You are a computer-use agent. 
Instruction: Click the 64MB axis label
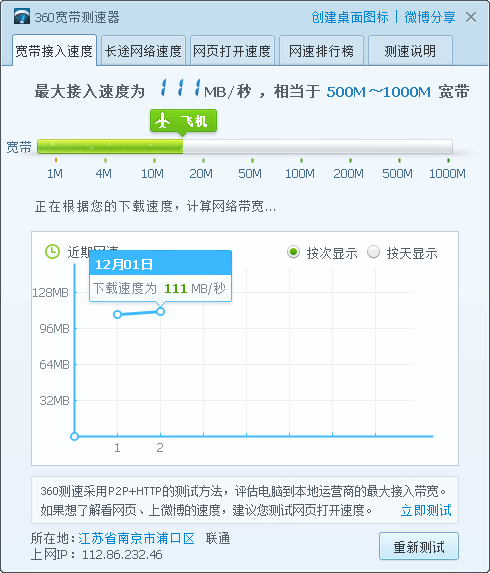(x=54, y=364)
